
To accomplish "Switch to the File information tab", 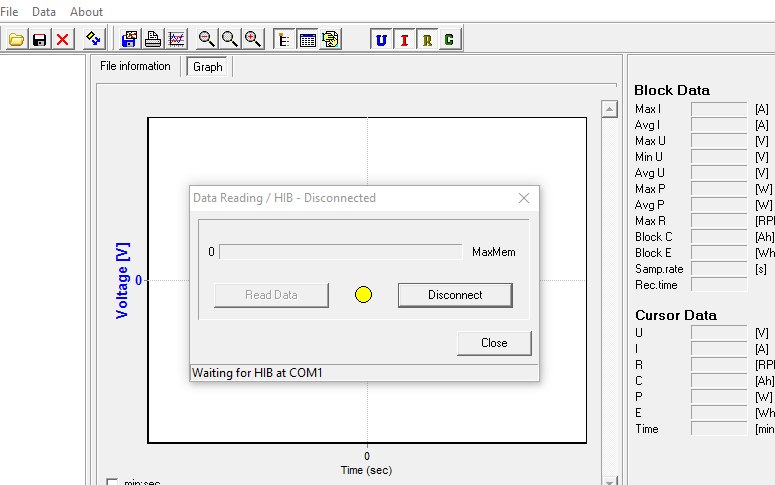I will (x=136, y=67).
